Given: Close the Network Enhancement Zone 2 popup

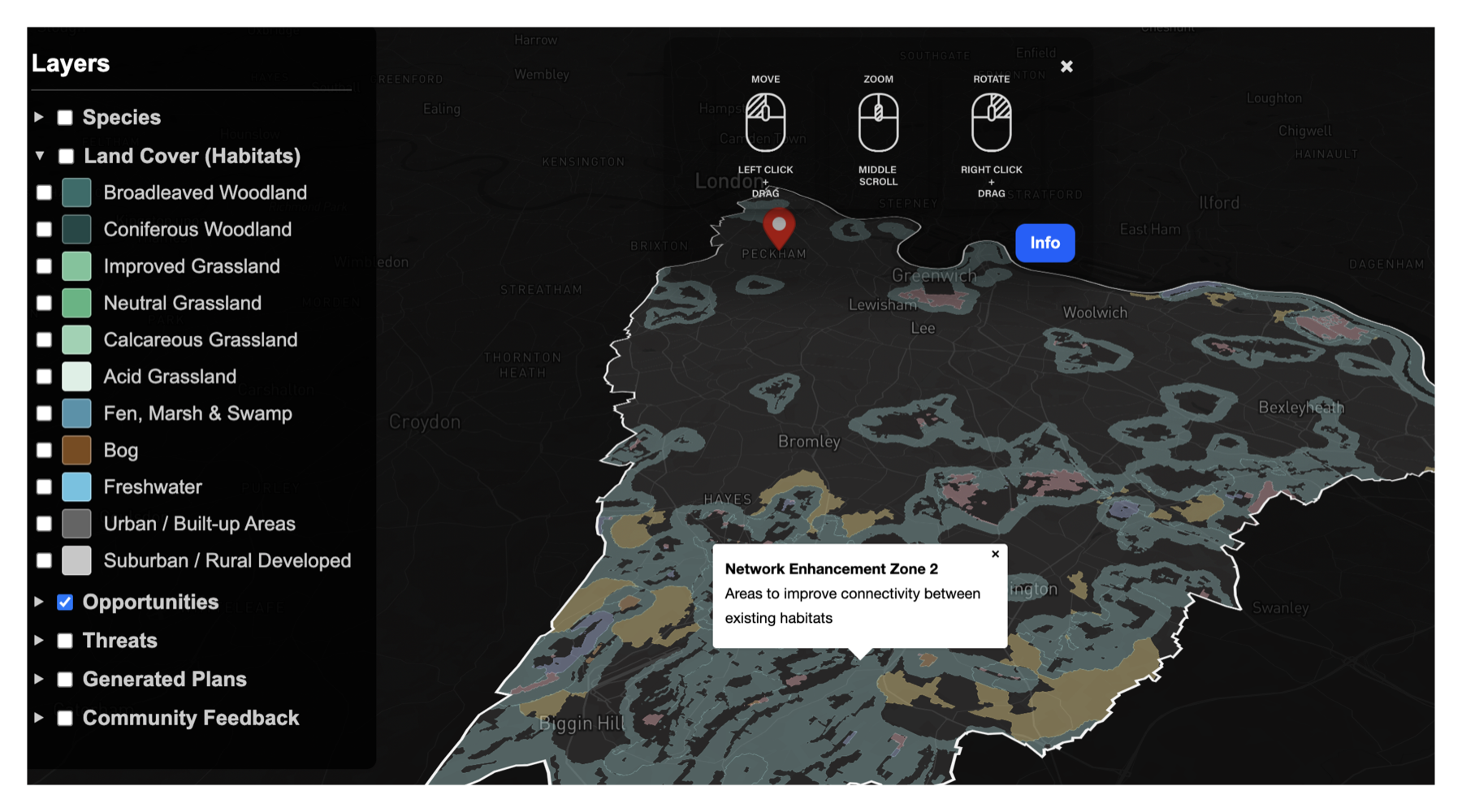Looking at the screenshot, I should coord(995,555).
